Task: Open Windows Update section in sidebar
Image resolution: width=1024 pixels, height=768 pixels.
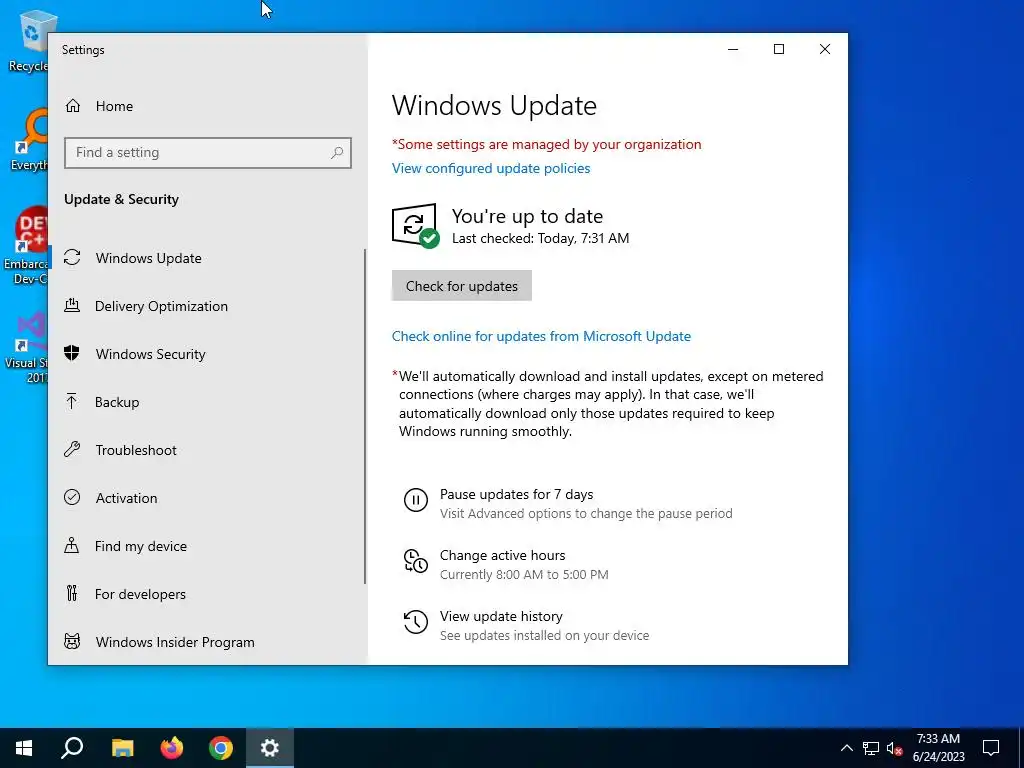Action: pos(206,258)
